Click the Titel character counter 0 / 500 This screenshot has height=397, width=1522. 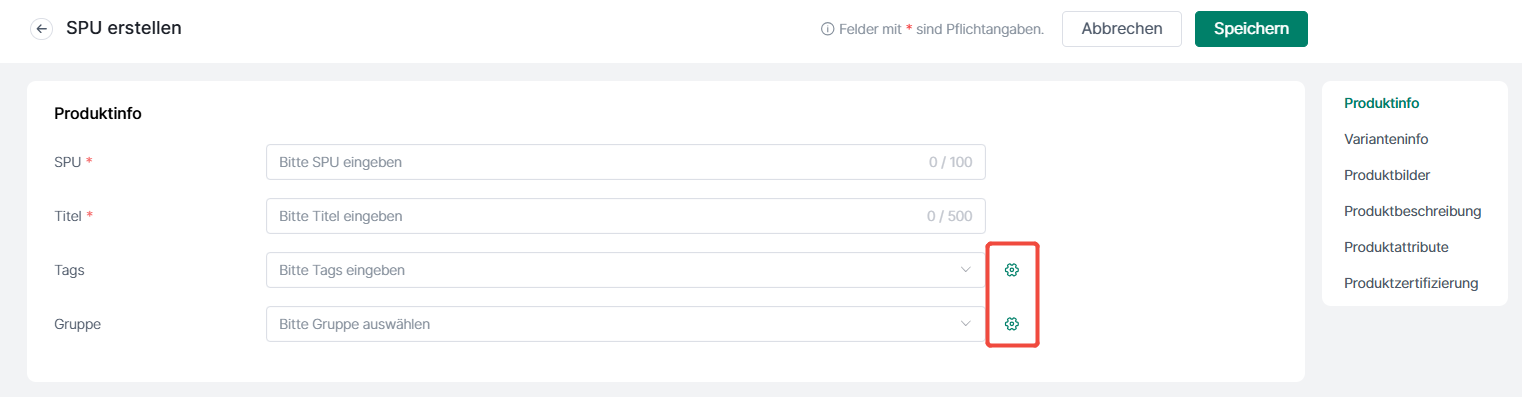(x=949, y=216)
